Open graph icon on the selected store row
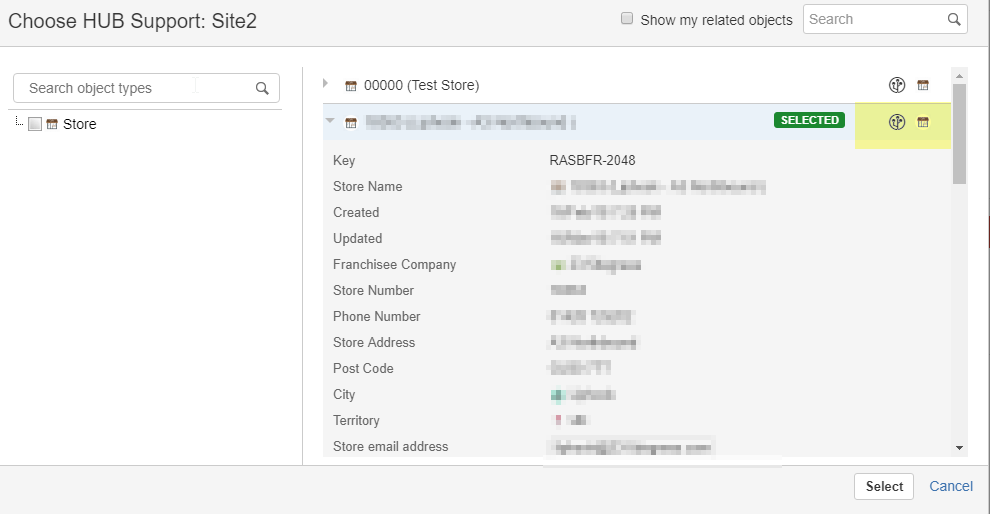The image size is (990, 514). pos(897,122)
